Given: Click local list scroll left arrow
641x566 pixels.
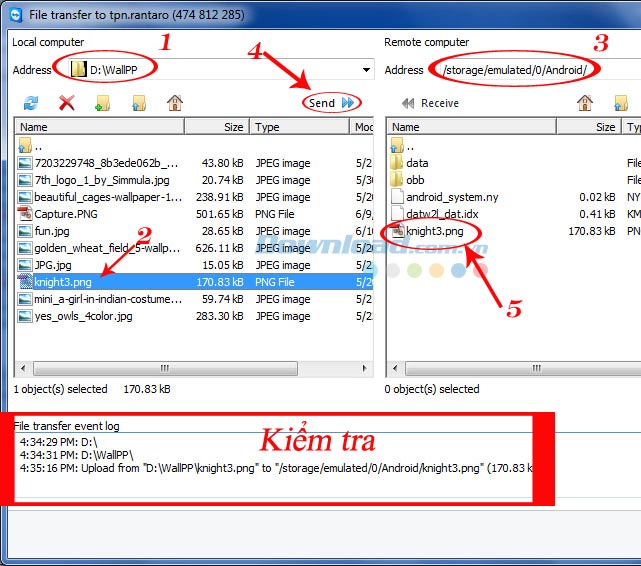Looking at the screenshot, I should point(23,368).
